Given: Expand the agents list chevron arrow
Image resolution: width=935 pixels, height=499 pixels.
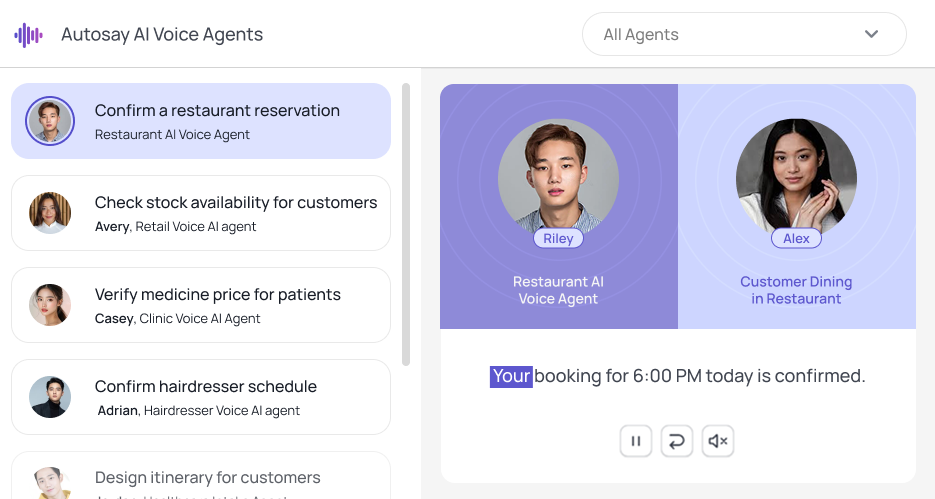Looking at the screenshot, I should tap(871, 35).
